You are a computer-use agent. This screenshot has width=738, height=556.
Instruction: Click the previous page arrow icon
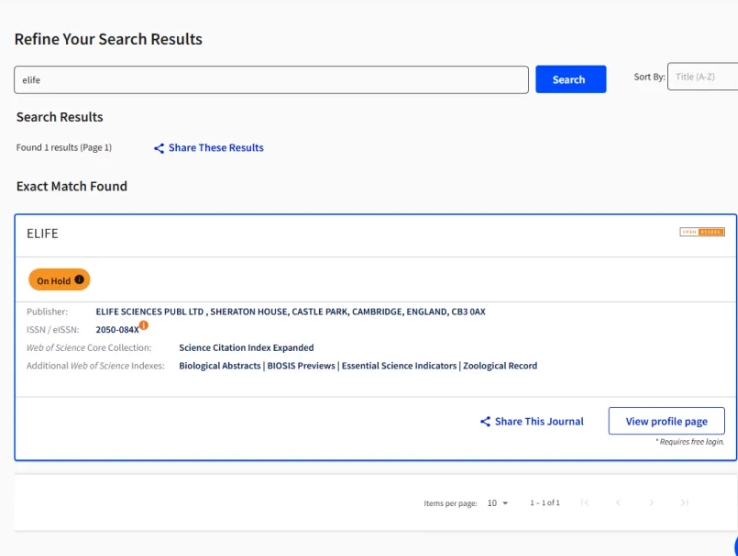pyautogui.click(x=618, y=503)
